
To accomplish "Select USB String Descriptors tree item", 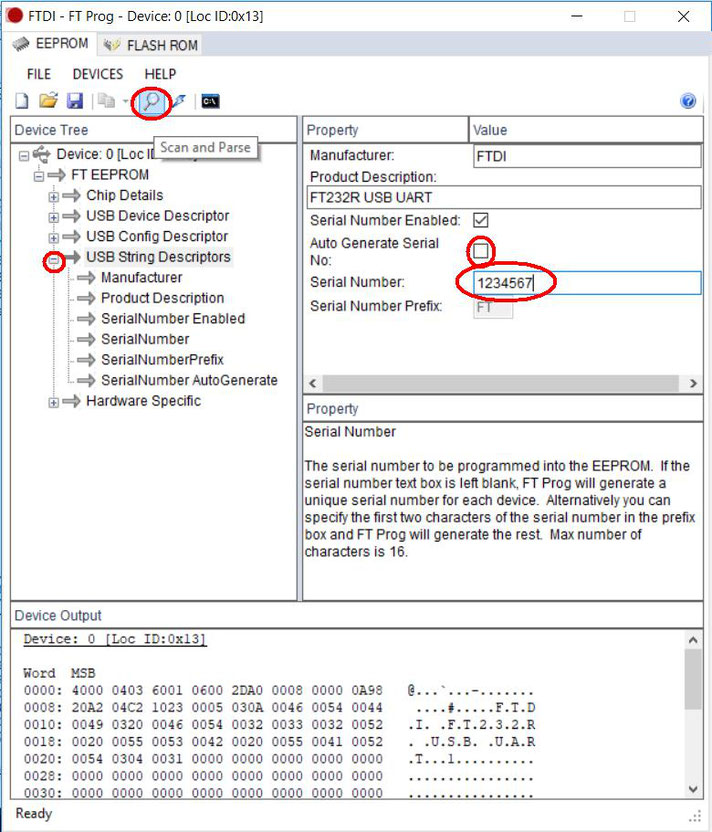I will 158,257.
